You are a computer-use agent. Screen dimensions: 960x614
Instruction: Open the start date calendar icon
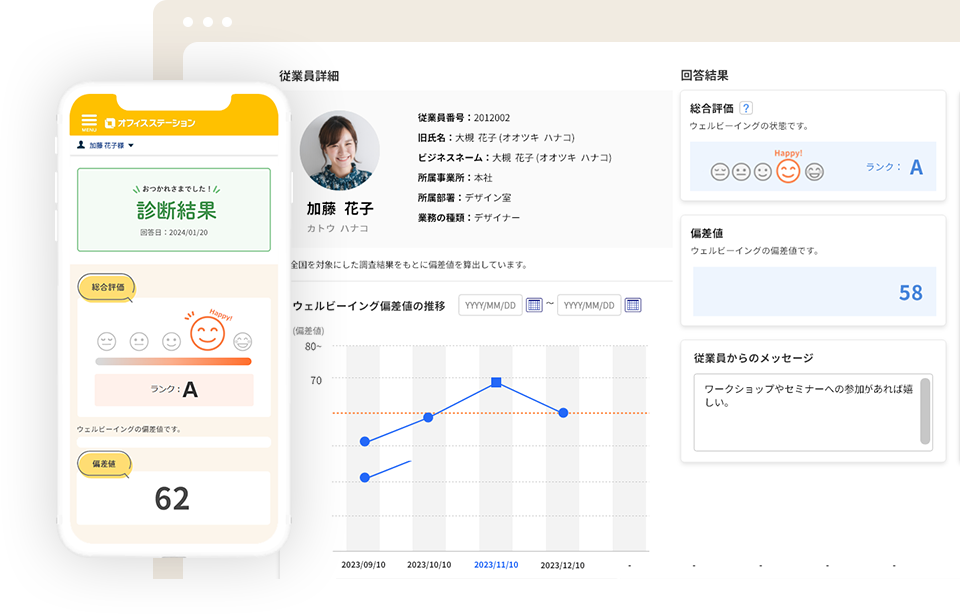tap(534, 305)
